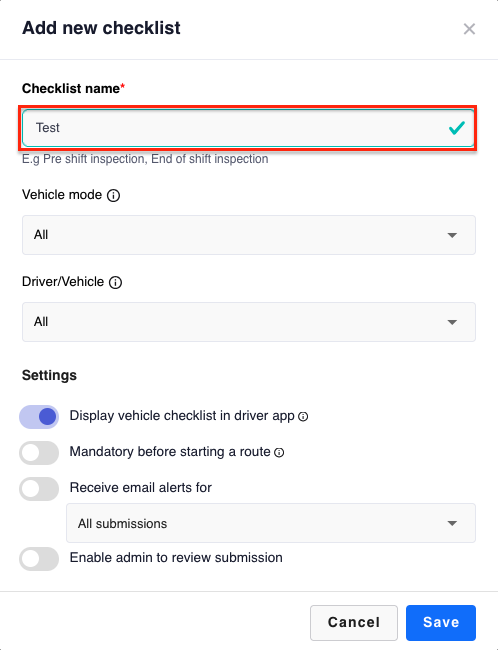This screenshot has width=498, height=650.
Task: Open the All submissions dropdown
Action: pyautogui.click(x=271, y=523)
